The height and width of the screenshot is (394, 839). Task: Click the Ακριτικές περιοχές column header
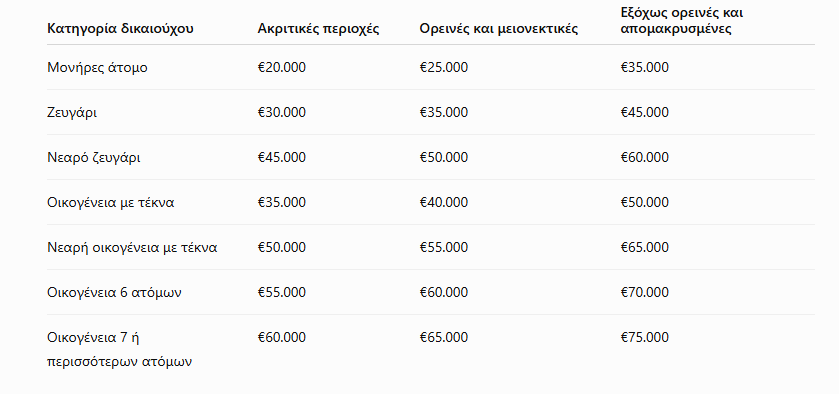(318, 29)
